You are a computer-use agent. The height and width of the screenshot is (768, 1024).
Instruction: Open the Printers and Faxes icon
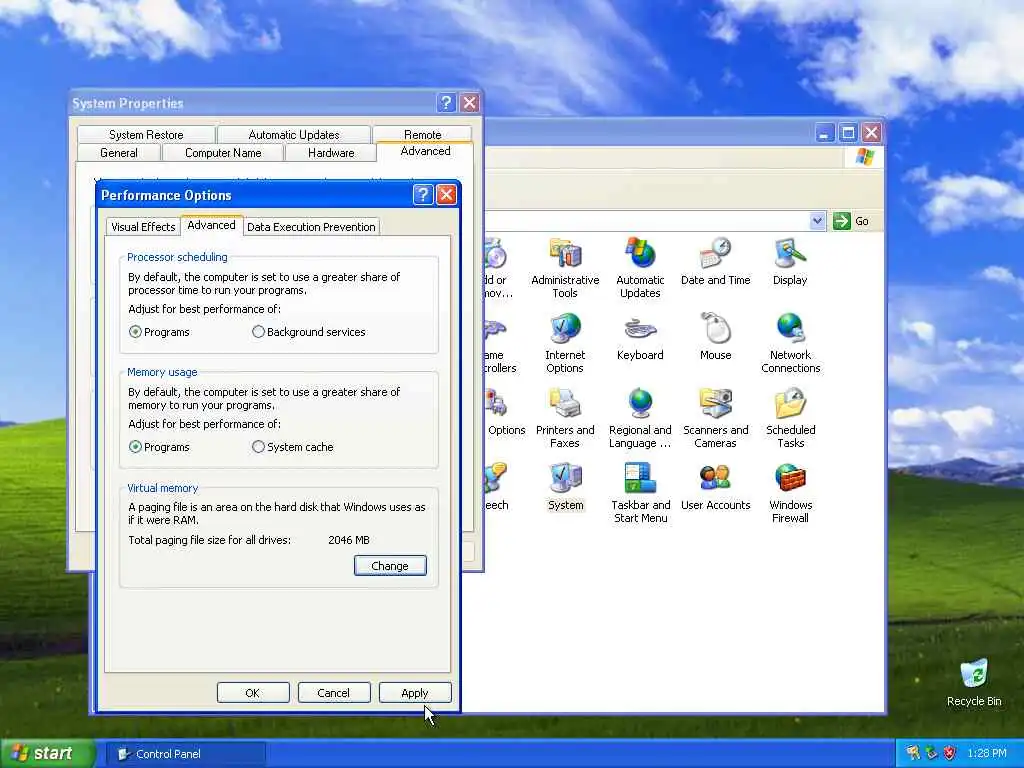point(565,419)
